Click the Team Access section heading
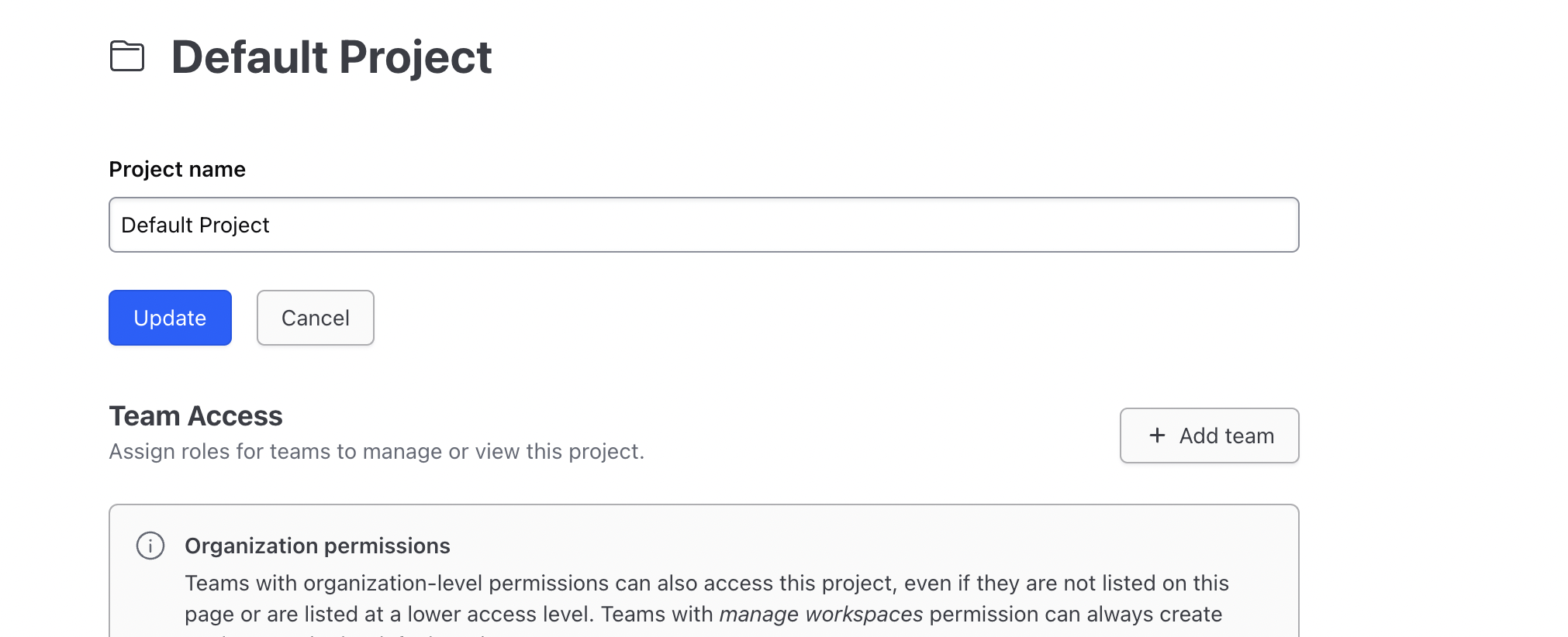 [x=195, y=416]
